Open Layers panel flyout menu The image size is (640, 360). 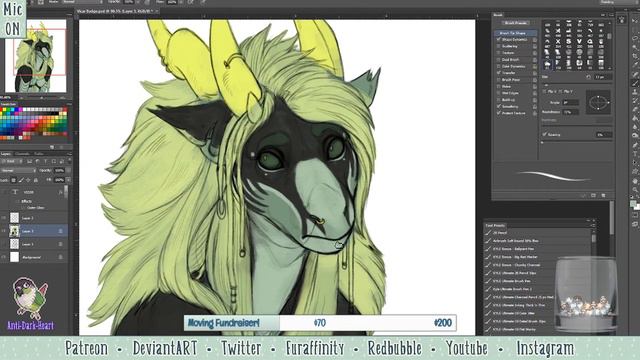(69, 154)
